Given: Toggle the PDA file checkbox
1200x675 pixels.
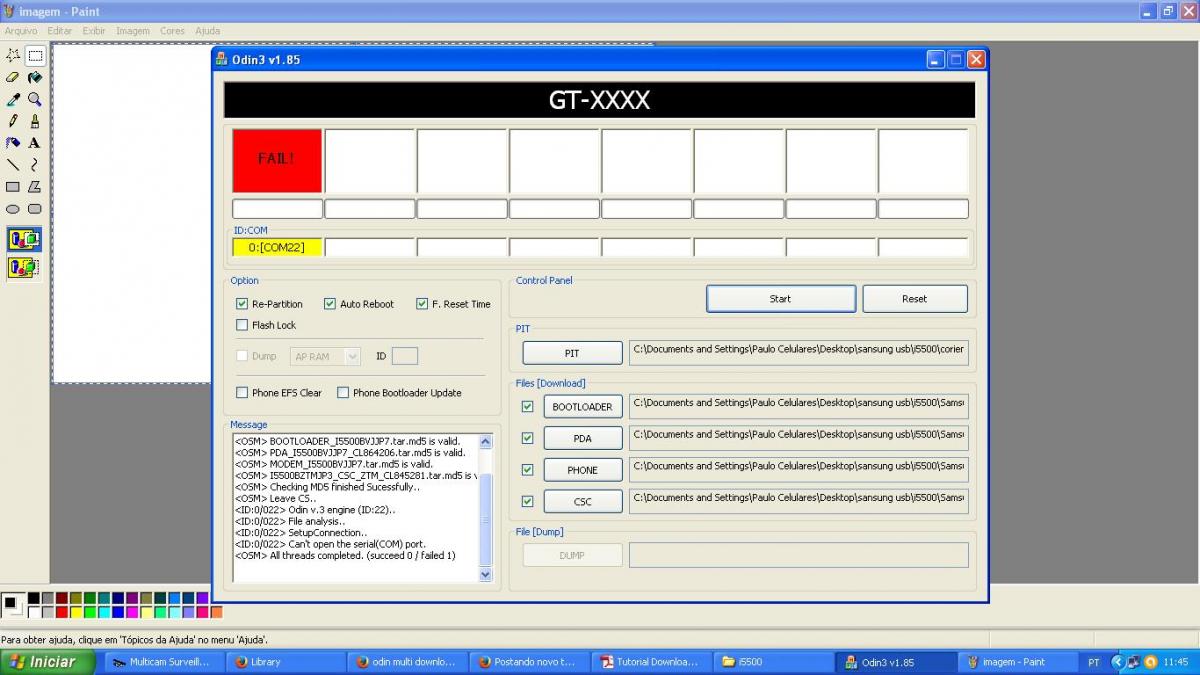Looking at the screenshot, I should 527,438.
